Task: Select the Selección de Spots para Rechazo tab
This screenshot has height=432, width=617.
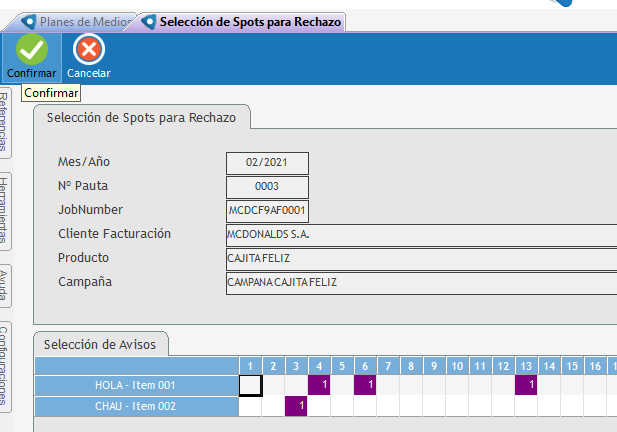Action: [250, 21]
